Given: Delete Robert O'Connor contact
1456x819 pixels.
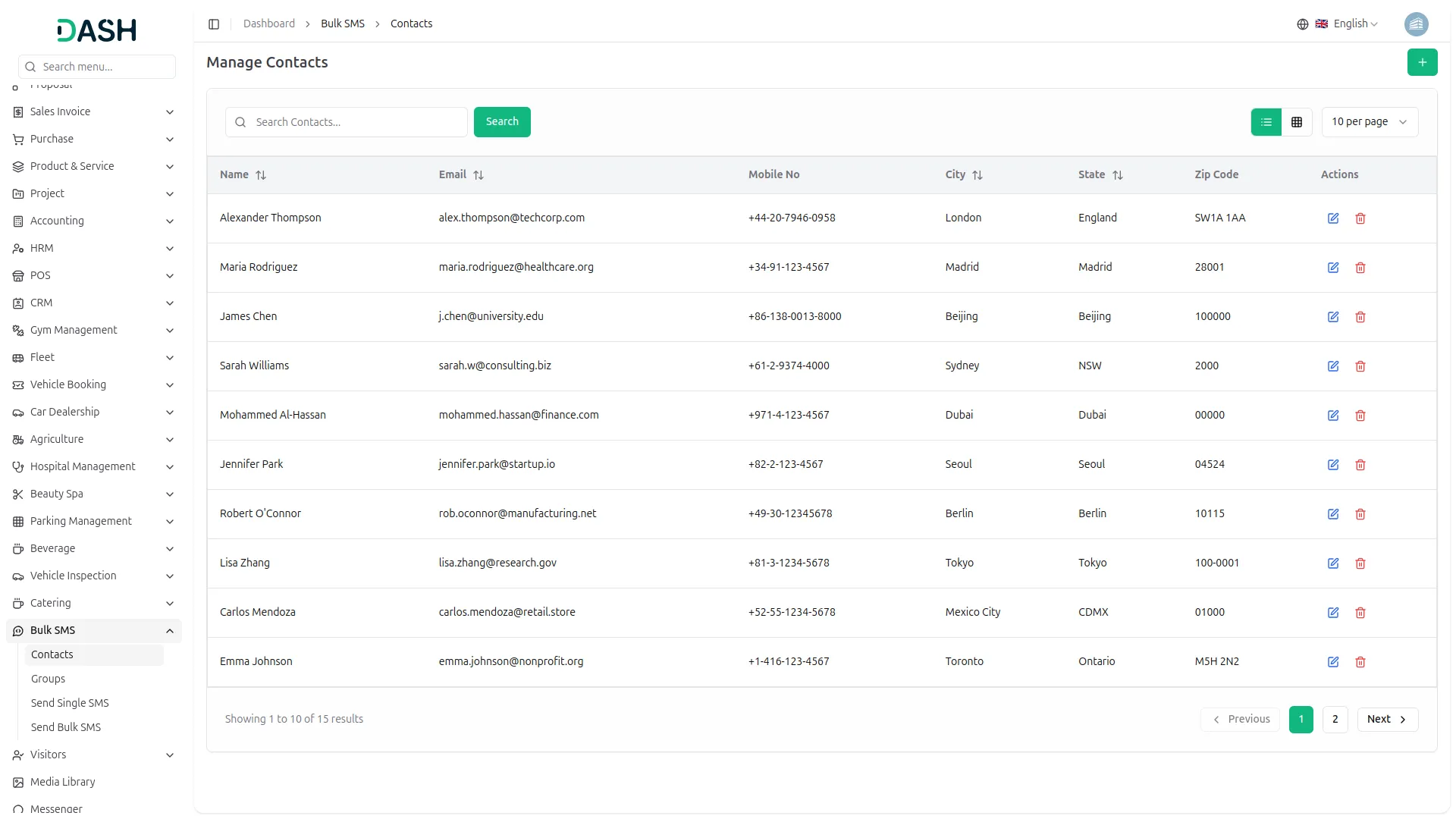Looking at the screenshot, I should tap(1360, 514).
